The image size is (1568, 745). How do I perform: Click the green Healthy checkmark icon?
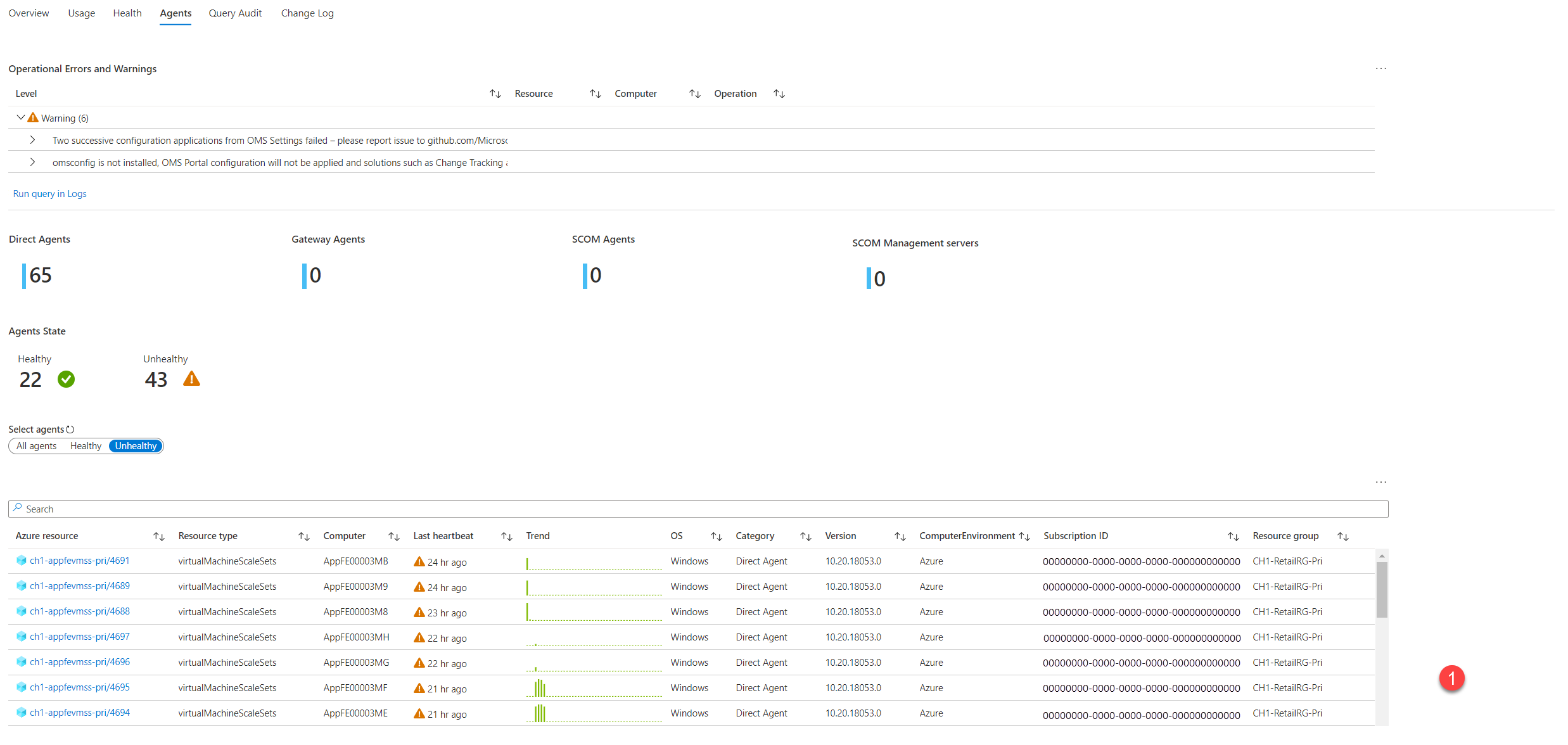click(x=66, y=379)
